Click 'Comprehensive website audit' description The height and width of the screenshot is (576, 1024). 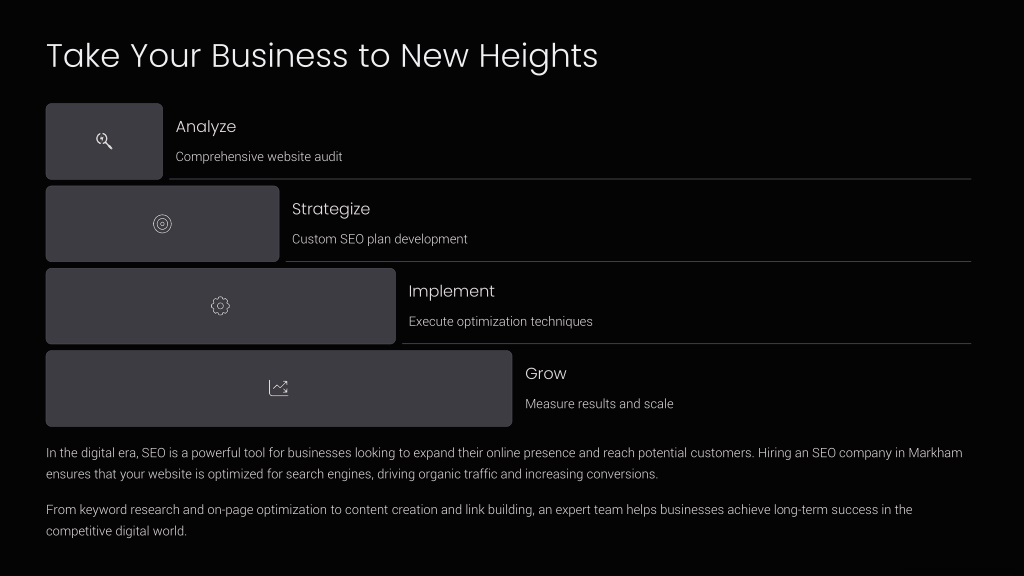click(259, 157)
